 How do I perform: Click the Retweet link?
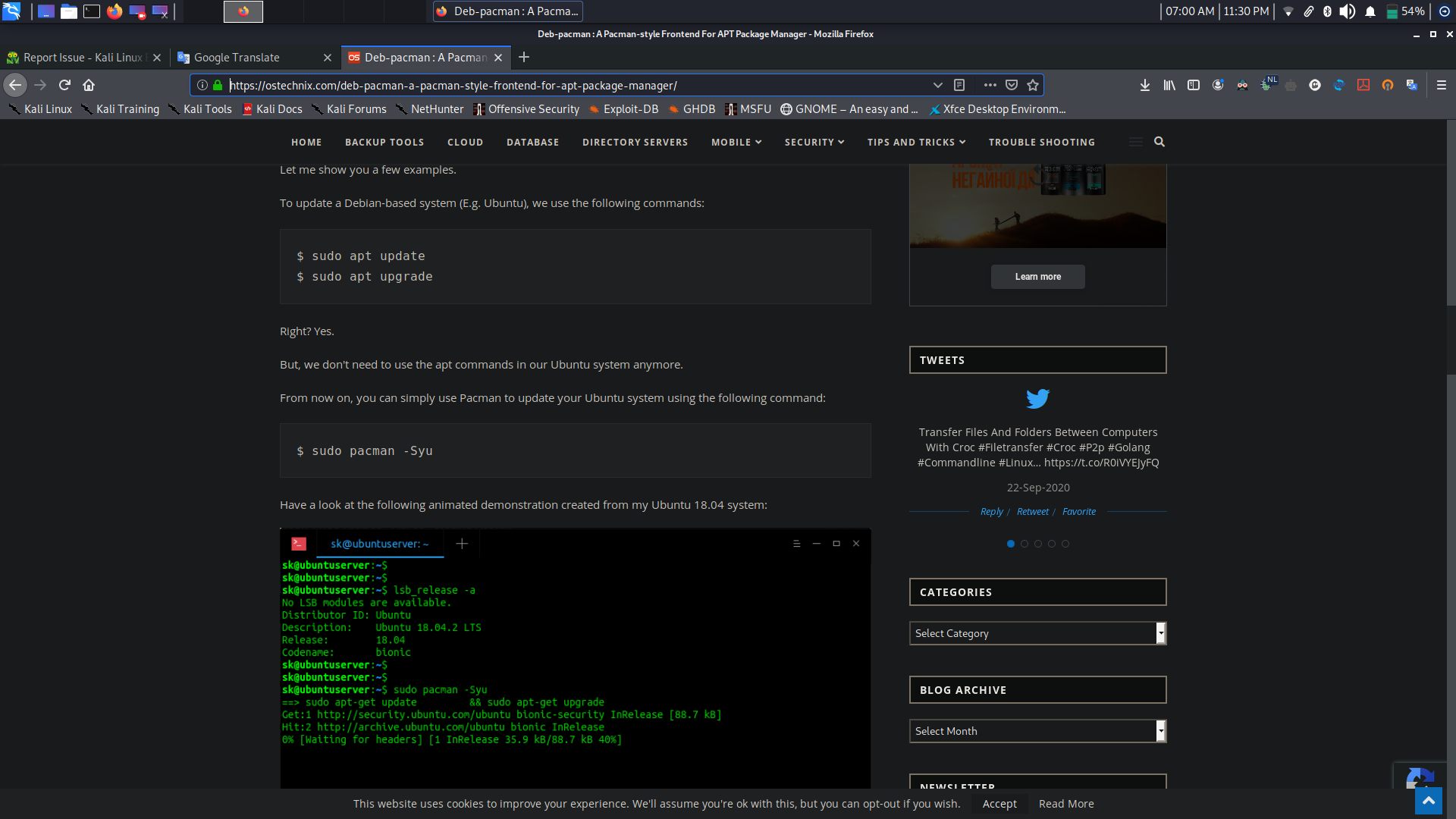coord(1033,512)
